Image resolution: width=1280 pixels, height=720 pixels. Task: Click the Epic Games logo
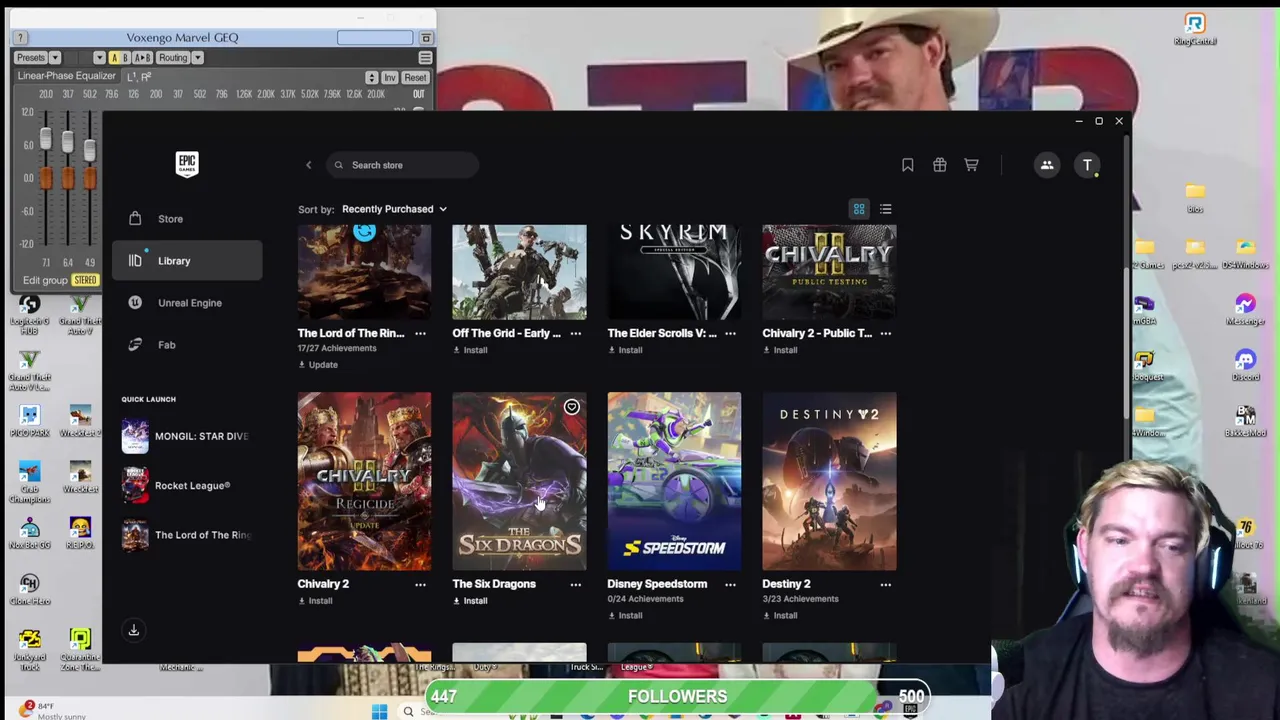coord(187,164)
